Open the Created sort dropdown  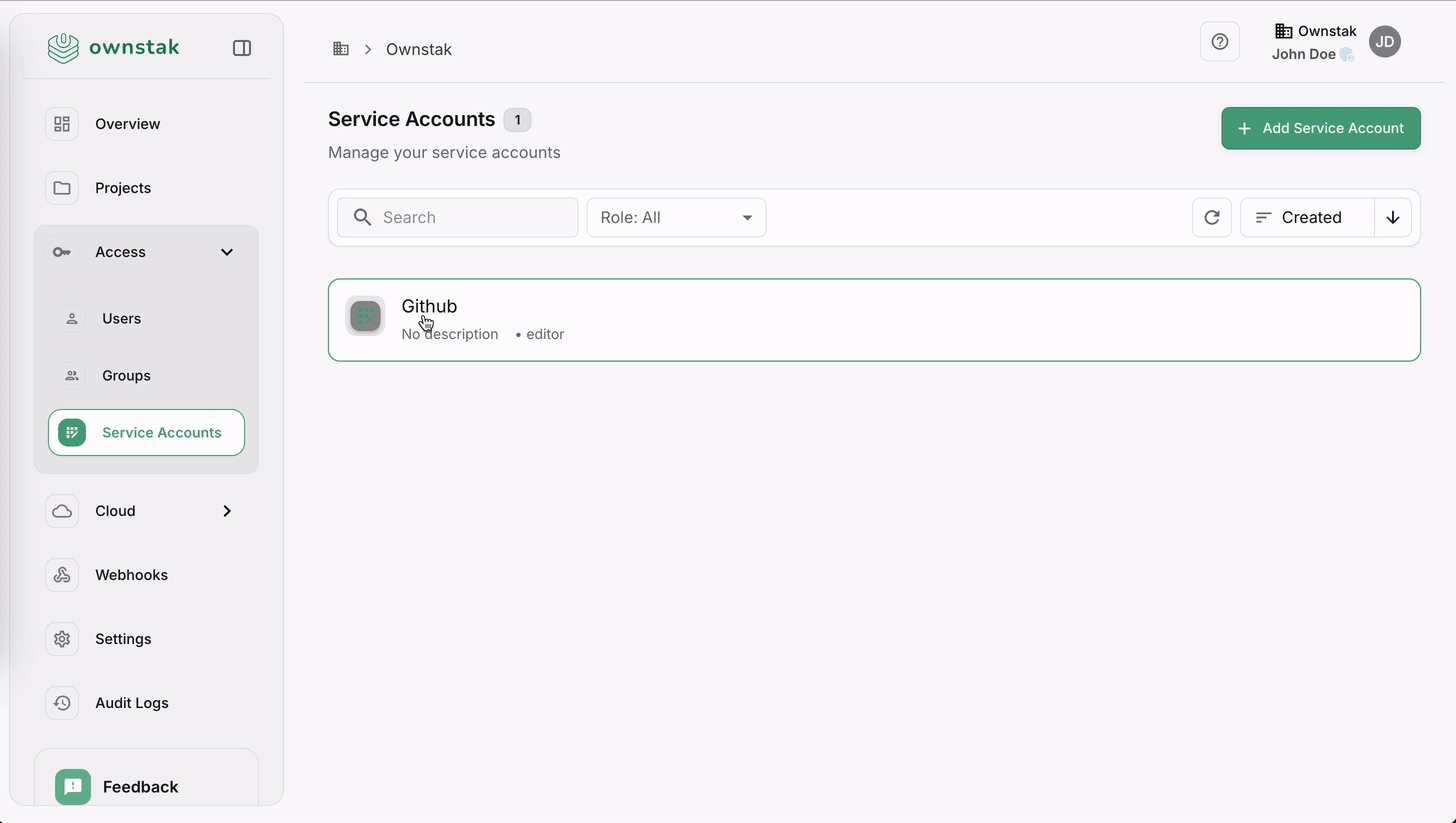coord(1307,217)
